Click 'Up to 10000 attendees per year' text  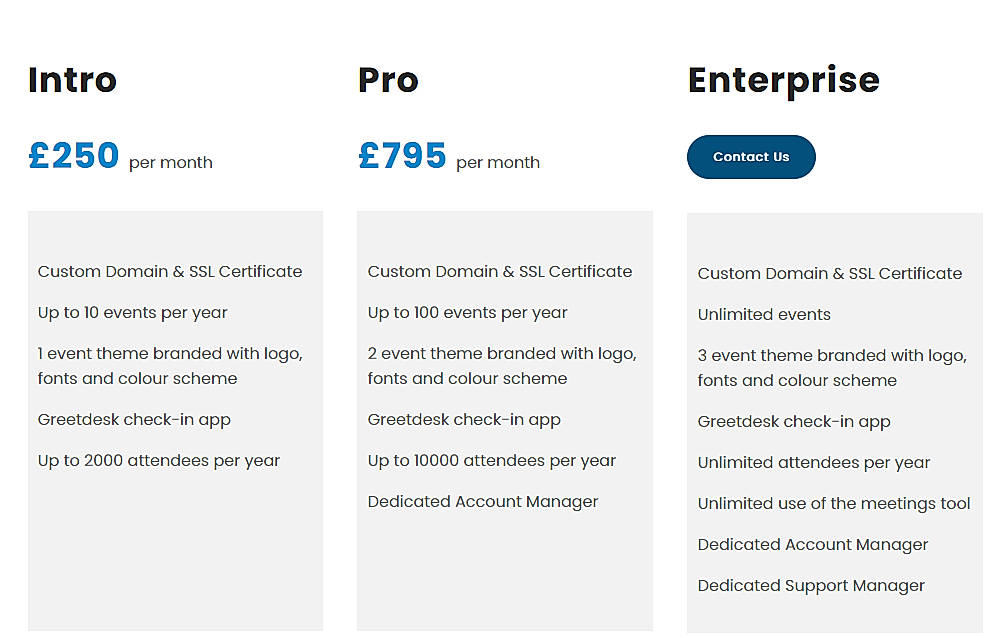[x=491, y=460]
